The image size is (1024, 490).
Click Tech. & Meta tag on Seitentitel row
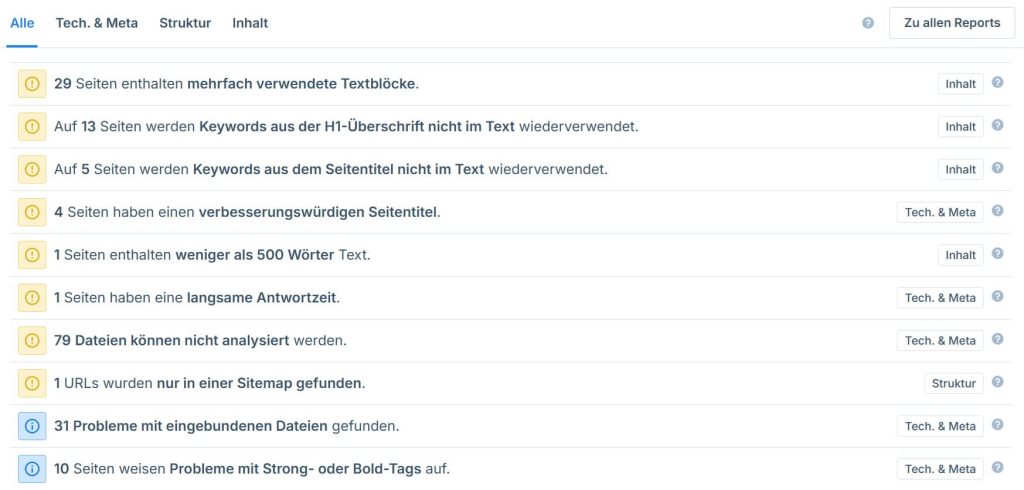(940, 212)
